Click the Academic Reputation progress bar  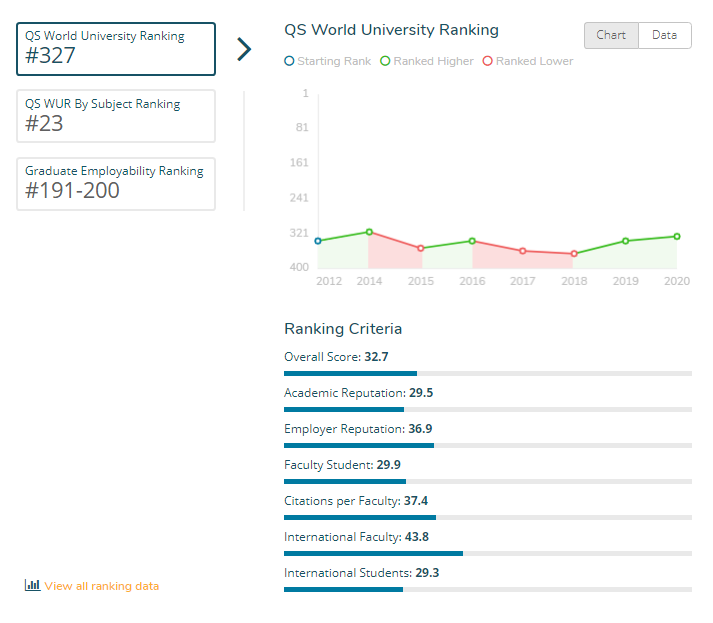[488, 409]
